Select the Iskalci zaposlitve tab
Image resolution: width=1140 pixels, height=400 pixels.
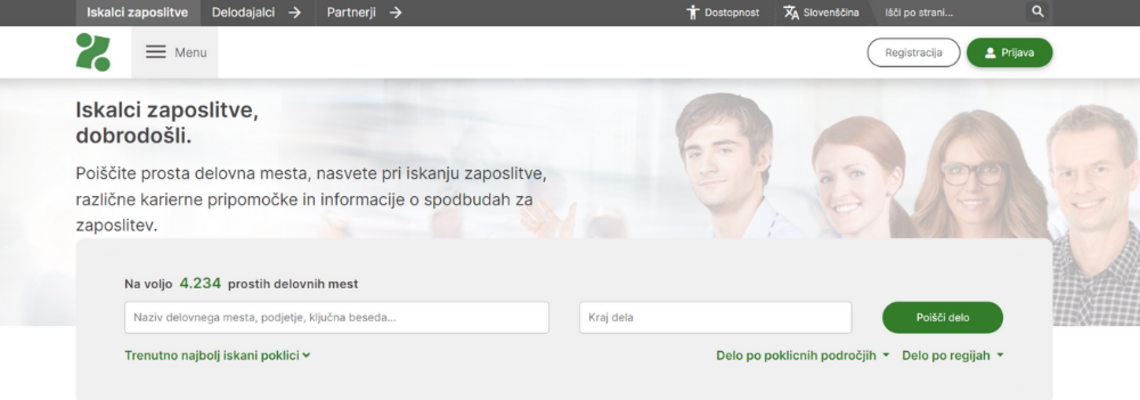(x=137, y=12)
